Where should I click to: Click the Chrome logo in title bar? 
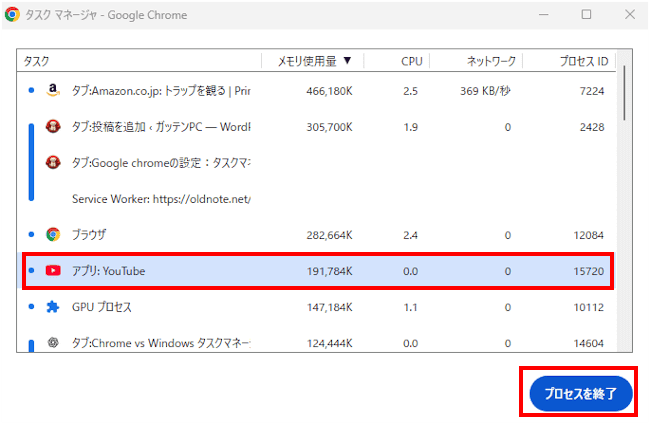[12, 15]
